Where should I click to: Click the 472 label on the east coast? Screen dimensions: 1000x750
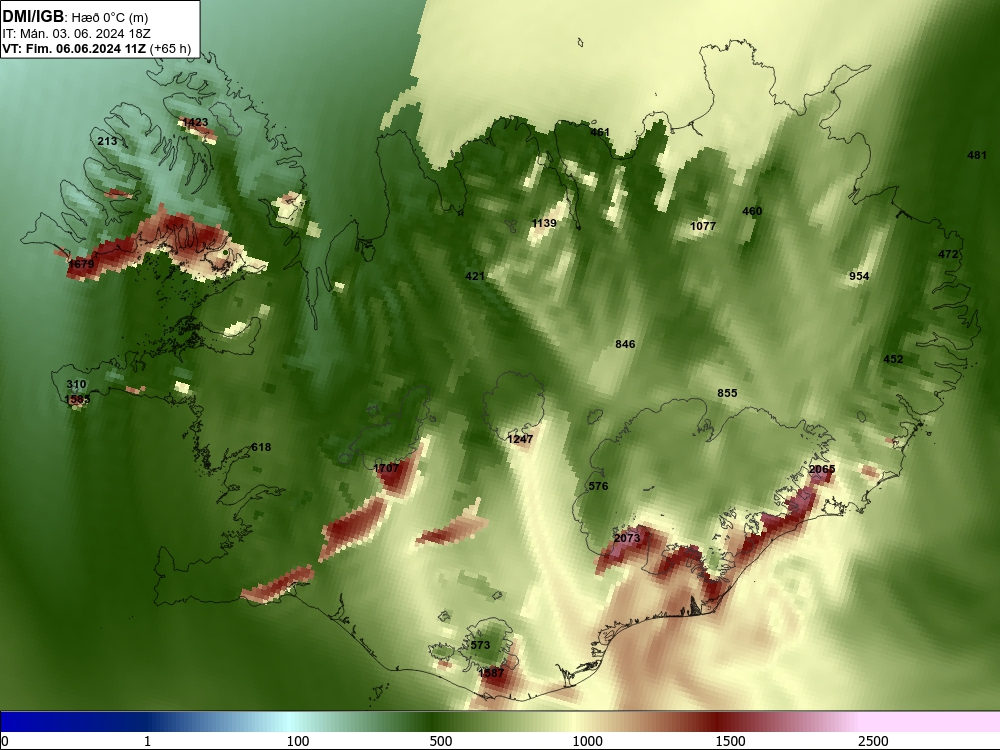tap(948, 254)
